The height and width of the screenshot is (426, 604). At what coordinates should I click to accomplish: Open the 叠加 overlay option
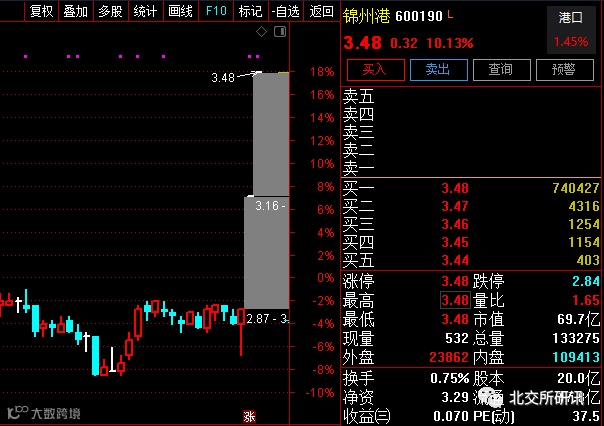click(75, 11)
